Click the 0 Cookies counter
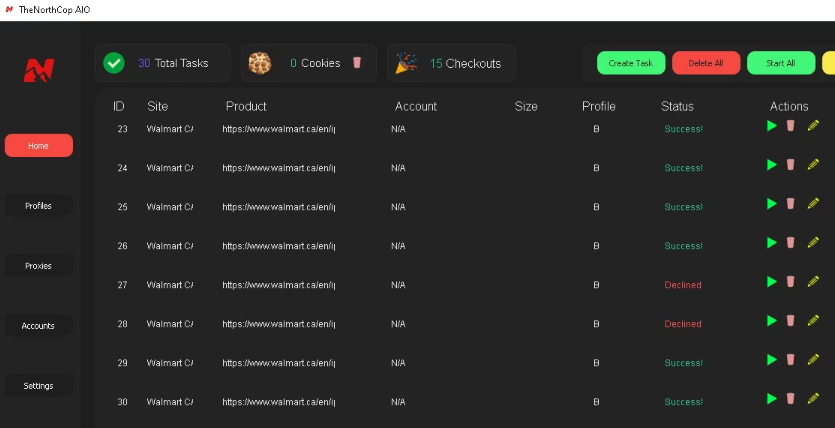The height and width of the screenshot is (428, 835). [x=315, y=63]
